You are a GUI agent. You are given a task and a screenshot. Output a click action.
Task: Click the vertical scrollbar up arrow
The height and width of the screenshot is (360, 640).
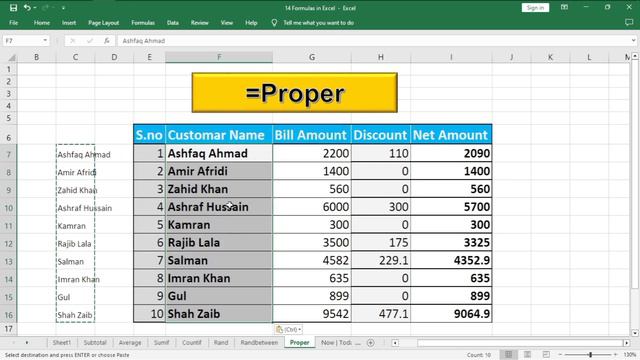tap(635, 56)
